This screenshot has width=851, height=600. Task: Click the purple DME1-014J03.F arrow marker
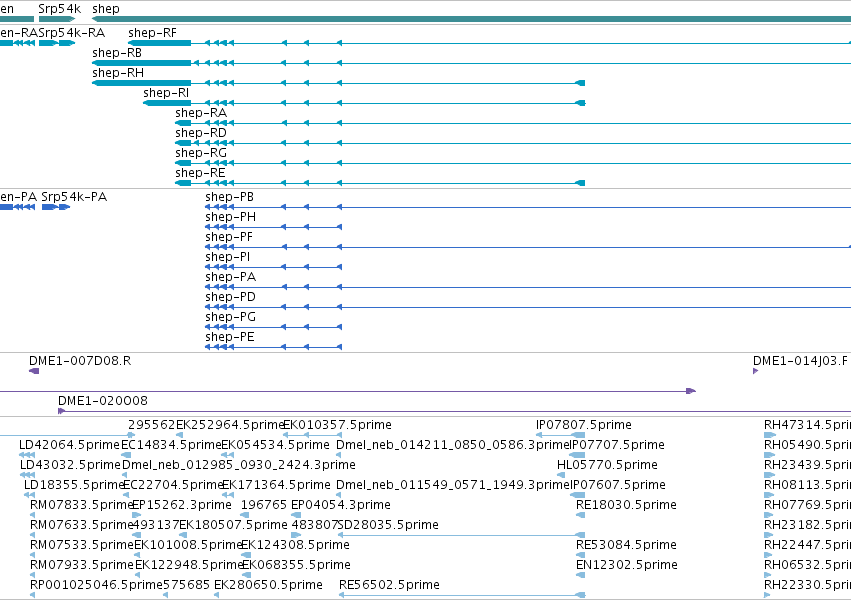(755, 371)
